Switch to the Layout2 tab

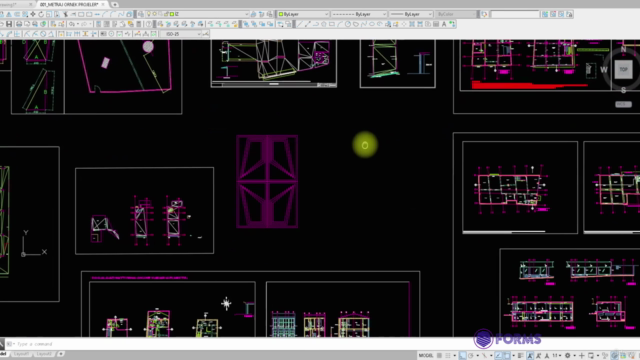coord(44,354)
